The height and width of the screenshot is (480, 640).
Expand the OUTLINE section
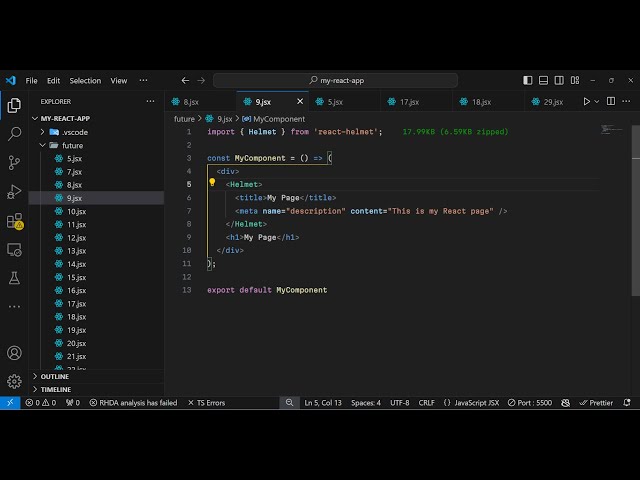tap(55, 376)
